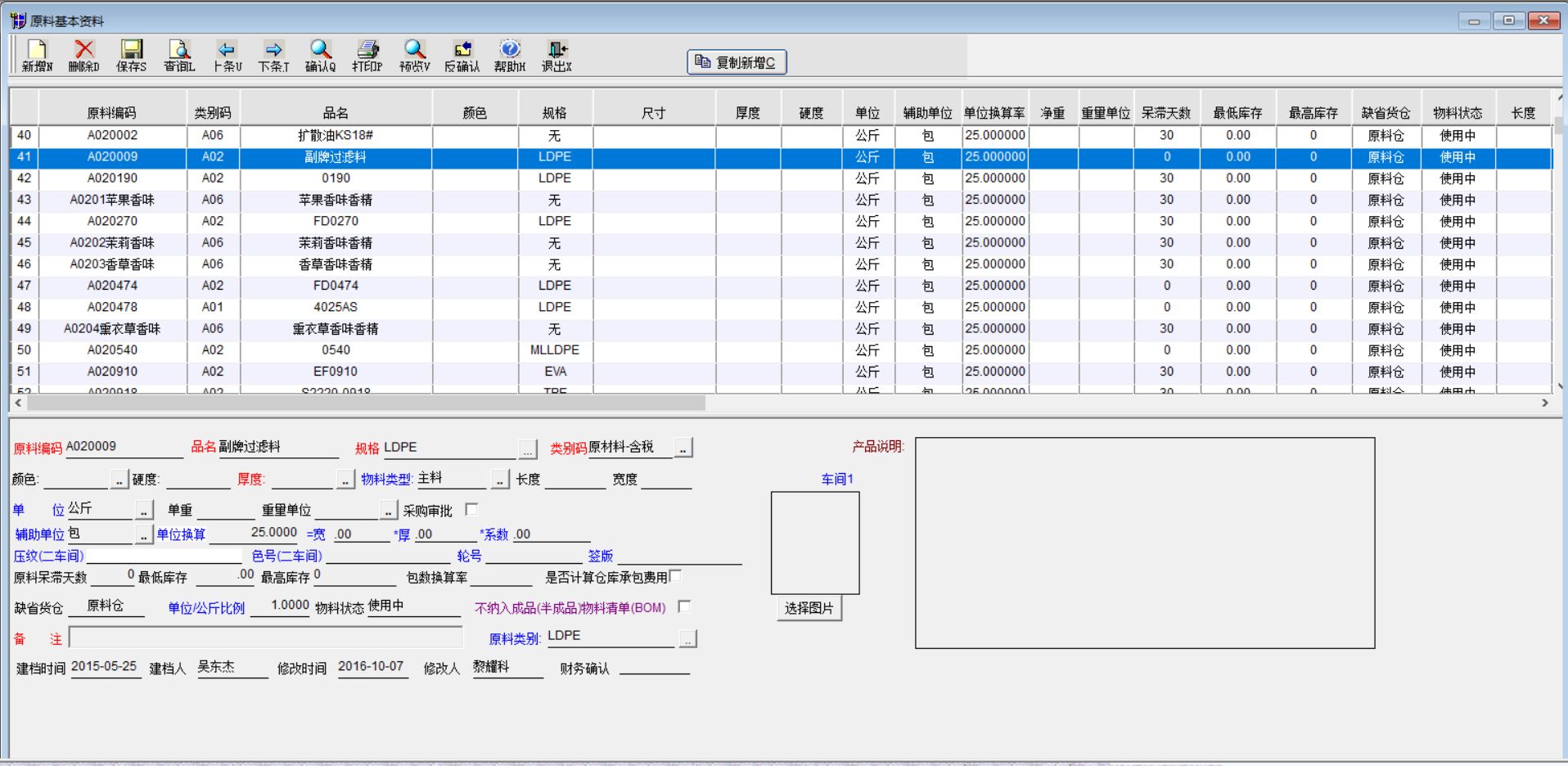The width and height of the screenshot is (1568, 766).
Task: Click the 财务确认 field
Action: (x=655, y=667)
